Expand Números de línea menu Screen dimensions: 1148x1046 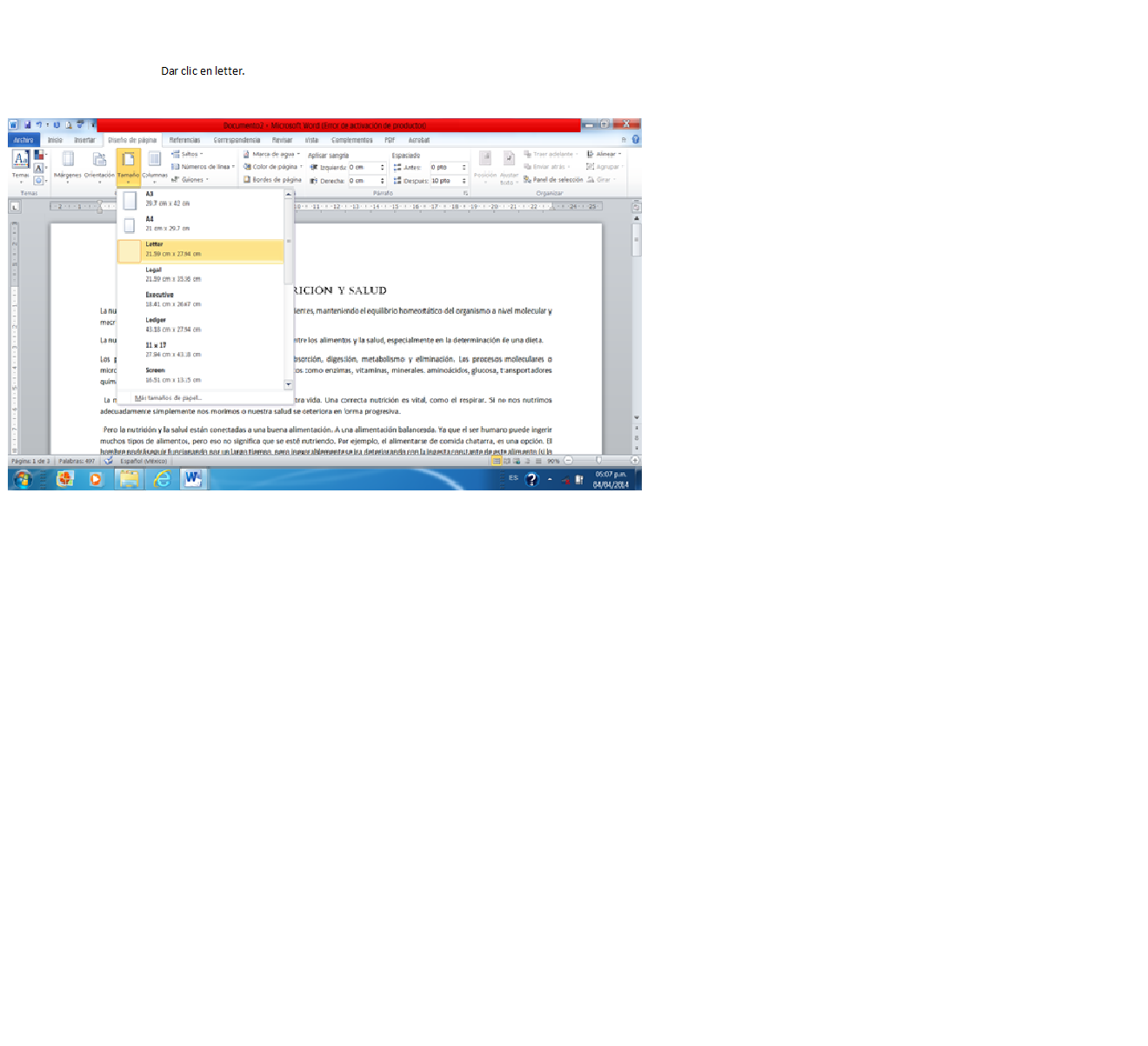click(x=204, y=167)
